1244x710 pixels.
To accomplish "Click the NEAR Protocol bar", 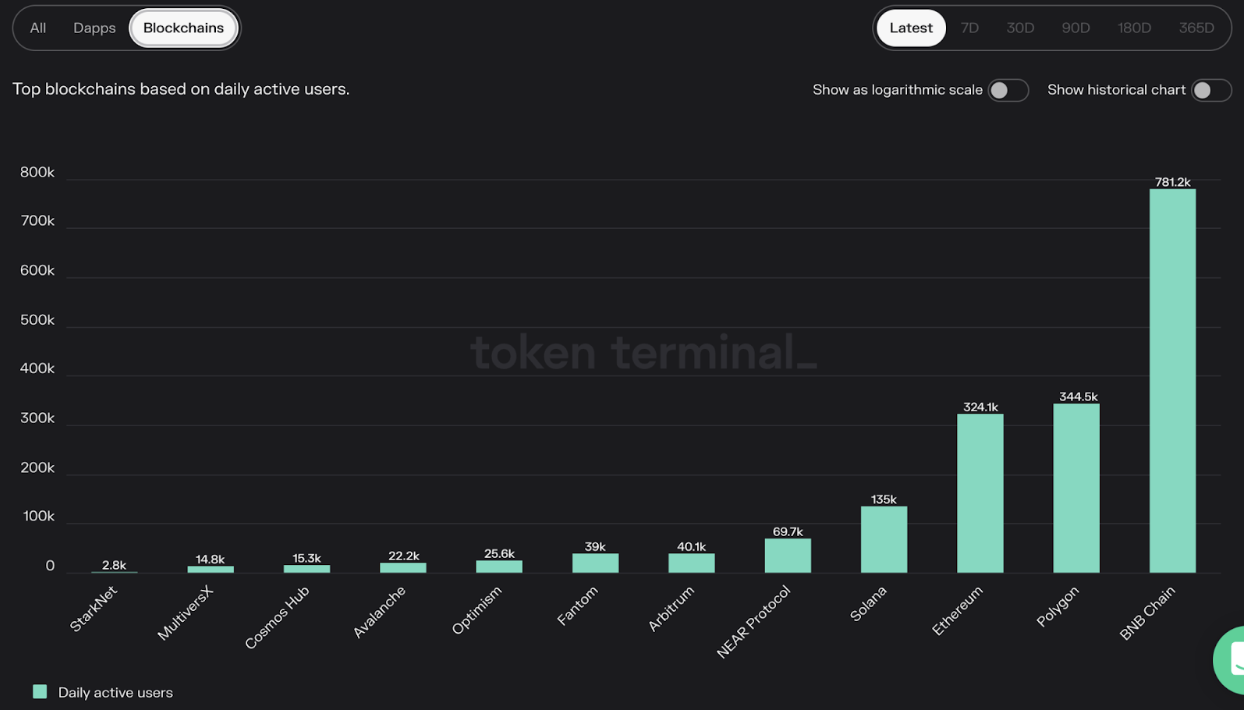I will [x=788, y=556].
